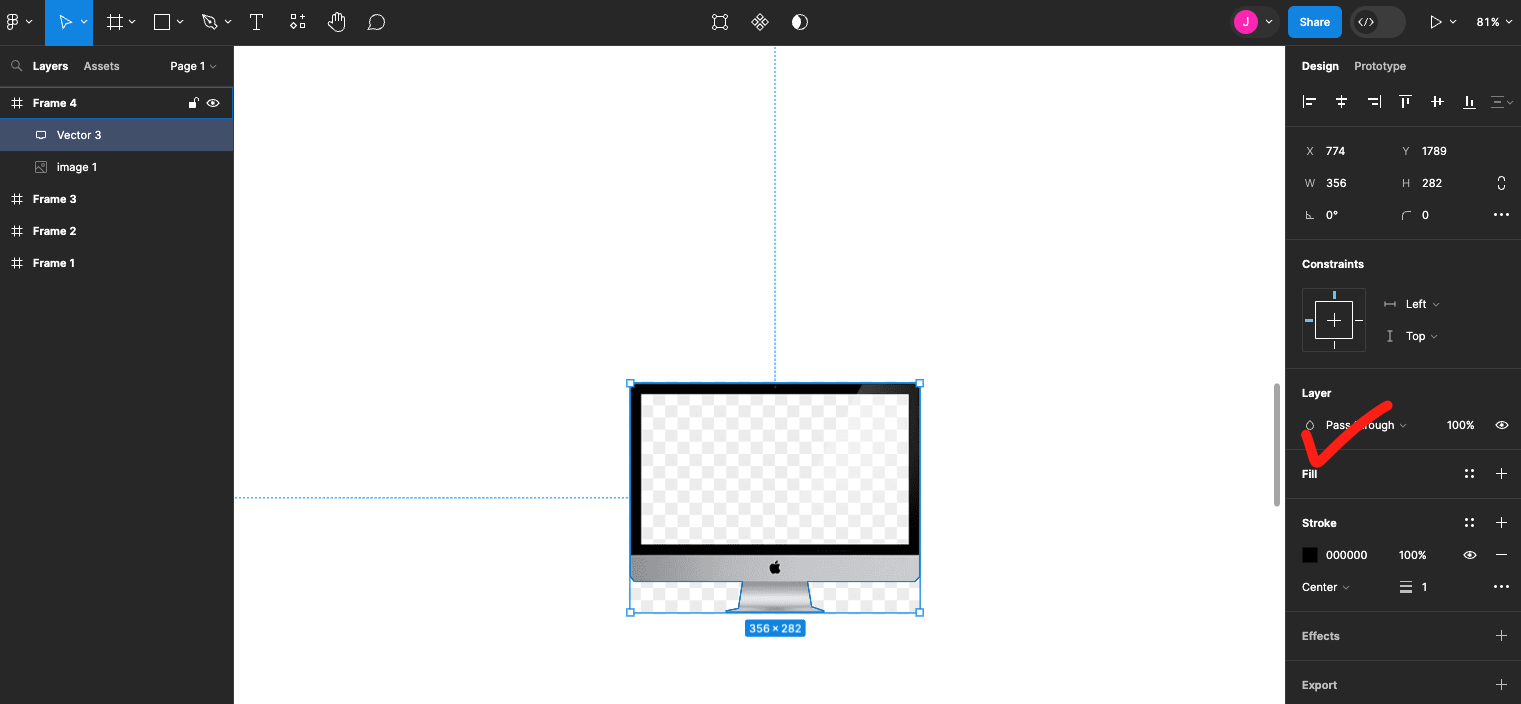Open the Page 1 dropdown
Viewport: 1521px width, 704px height.
[193, 66]
